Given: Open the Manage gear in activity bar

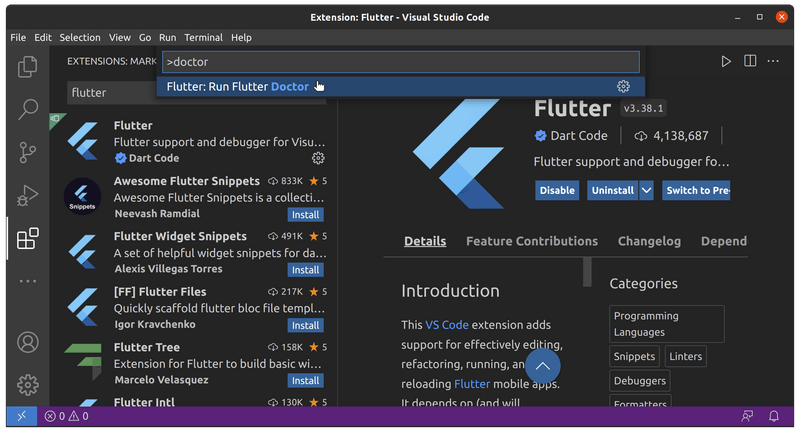Looking at the screenshot, I should click(28, 384).
